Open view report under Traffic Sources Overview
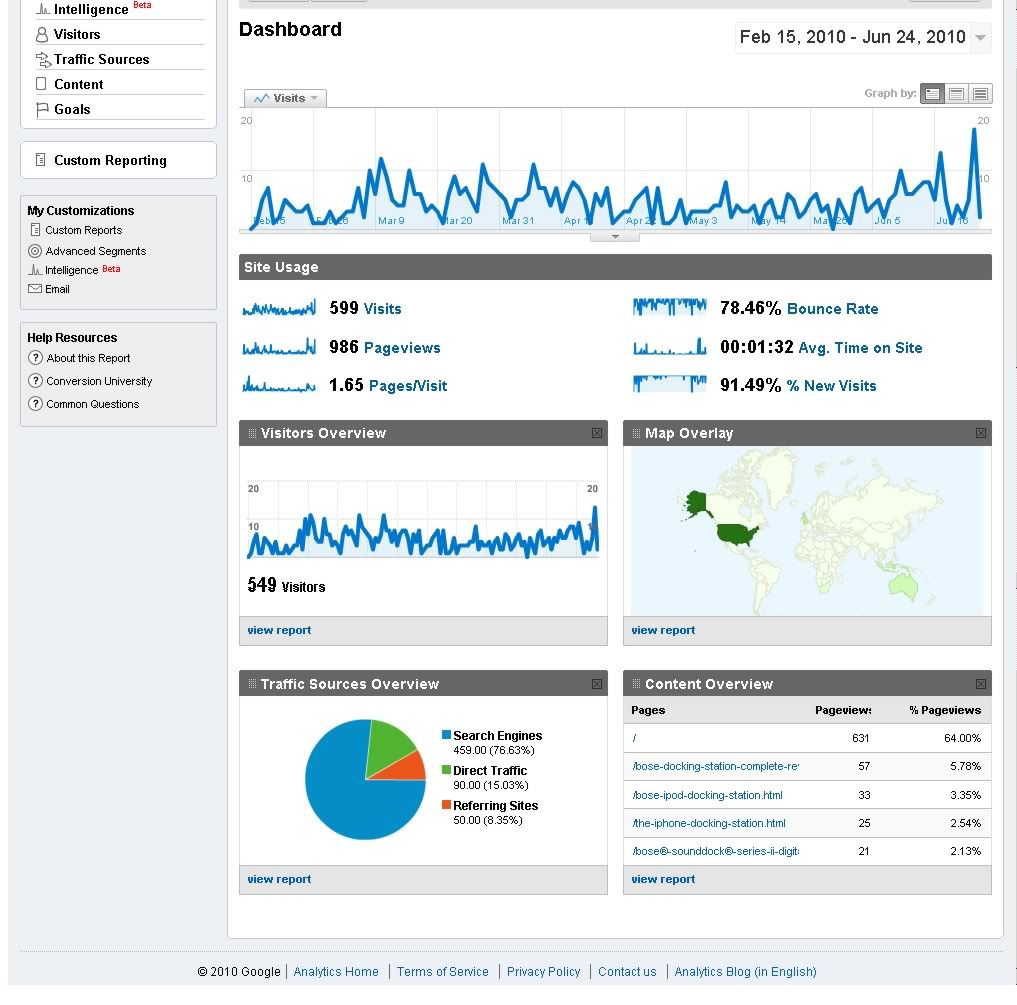 click(279, 880)
